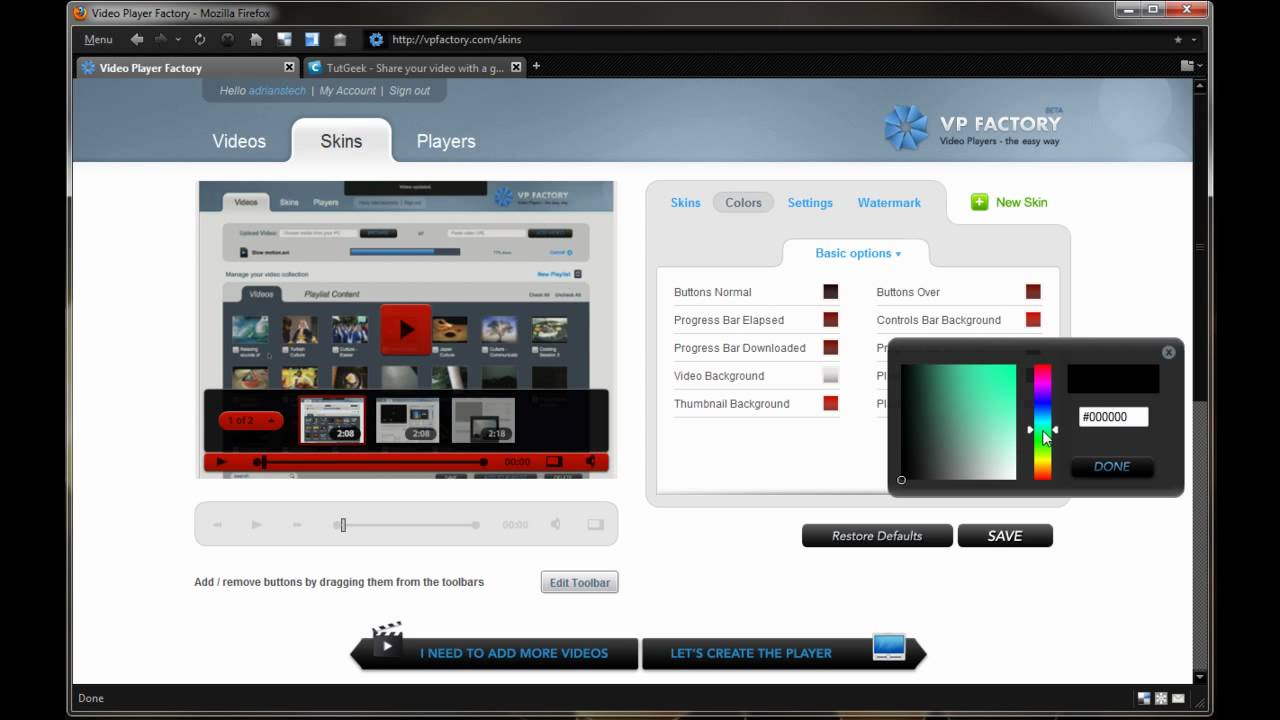Expand the Basic options dropdown
This screenshot has width=1280, height=720.
click(x=857, y=253)
